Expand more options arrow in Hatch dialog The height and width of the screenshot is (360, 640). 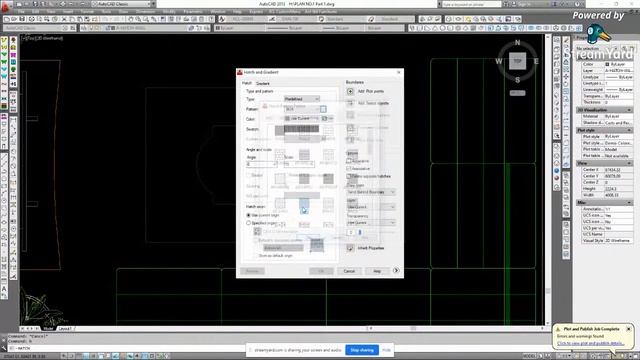(396, 271)
